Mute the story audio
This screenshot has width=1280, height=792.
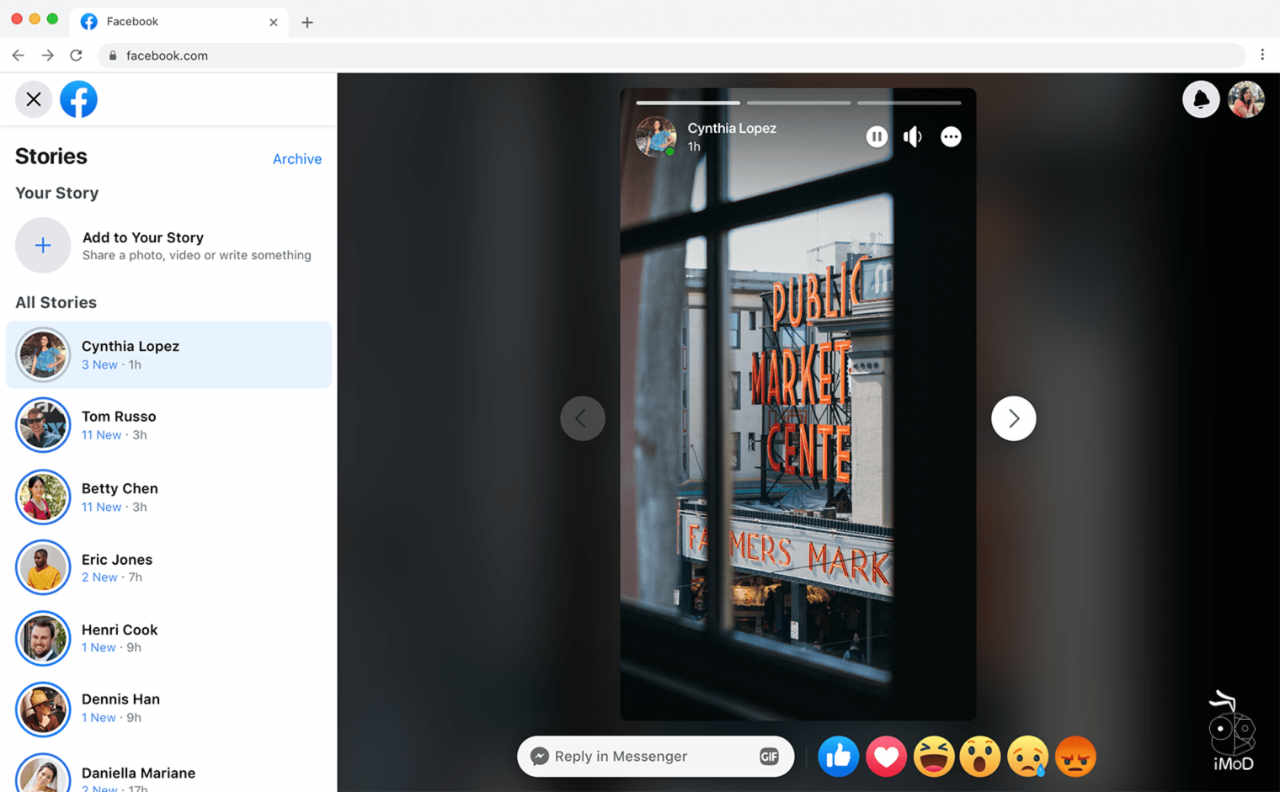click(x=913, y=136)
